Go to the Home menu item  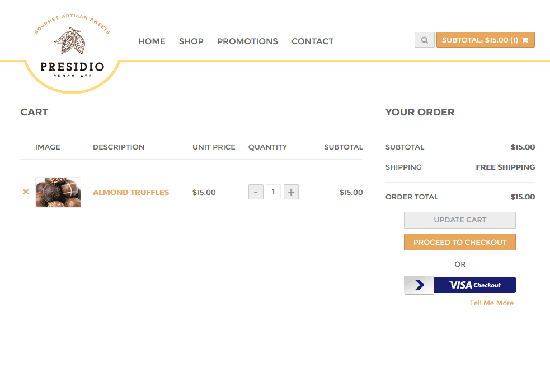pos(152,41)
